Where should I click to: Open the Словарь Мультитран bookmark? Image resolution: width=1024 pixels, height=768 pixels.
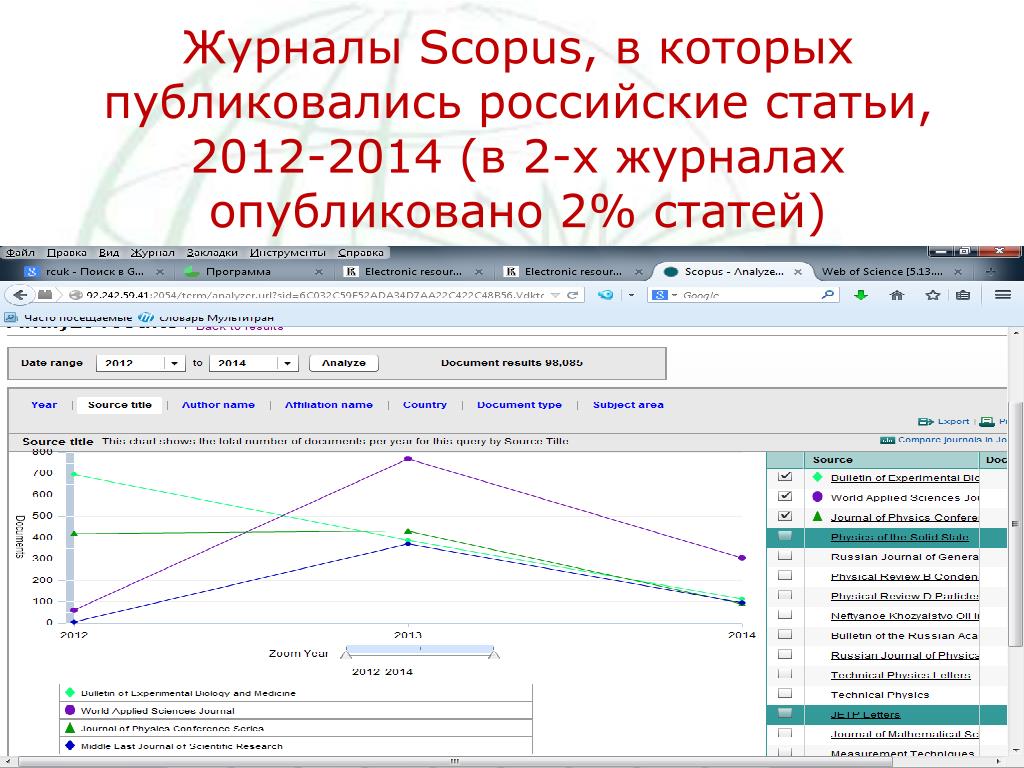[206, 318]
